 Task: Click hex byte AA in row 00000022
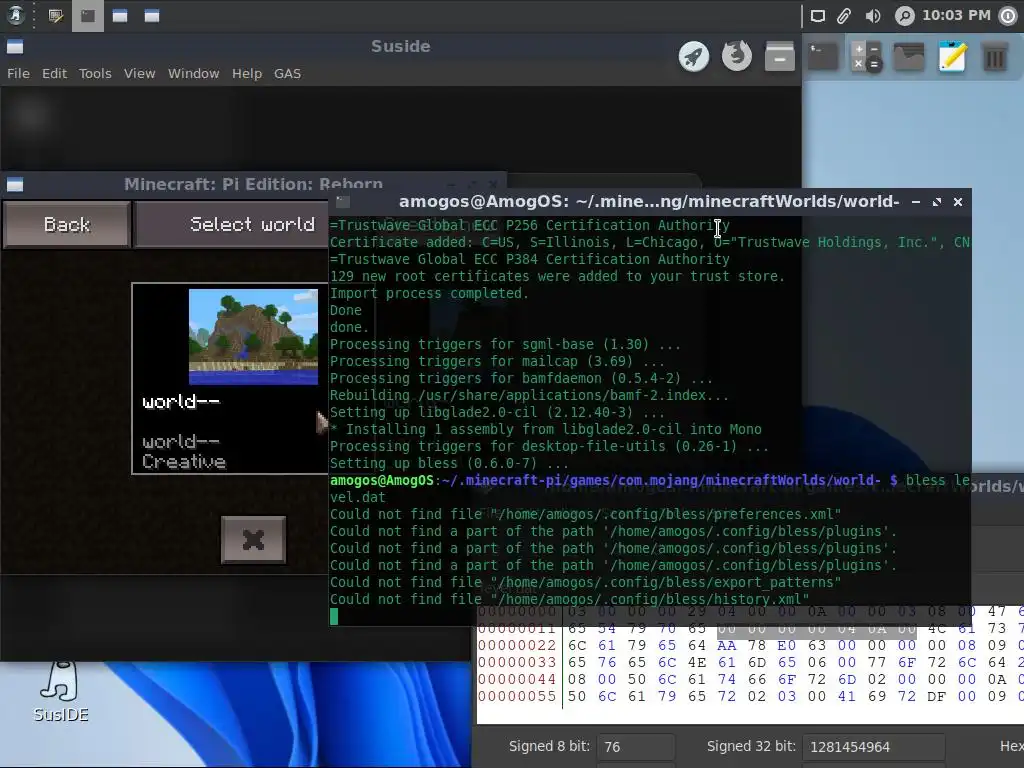(726, 645)
